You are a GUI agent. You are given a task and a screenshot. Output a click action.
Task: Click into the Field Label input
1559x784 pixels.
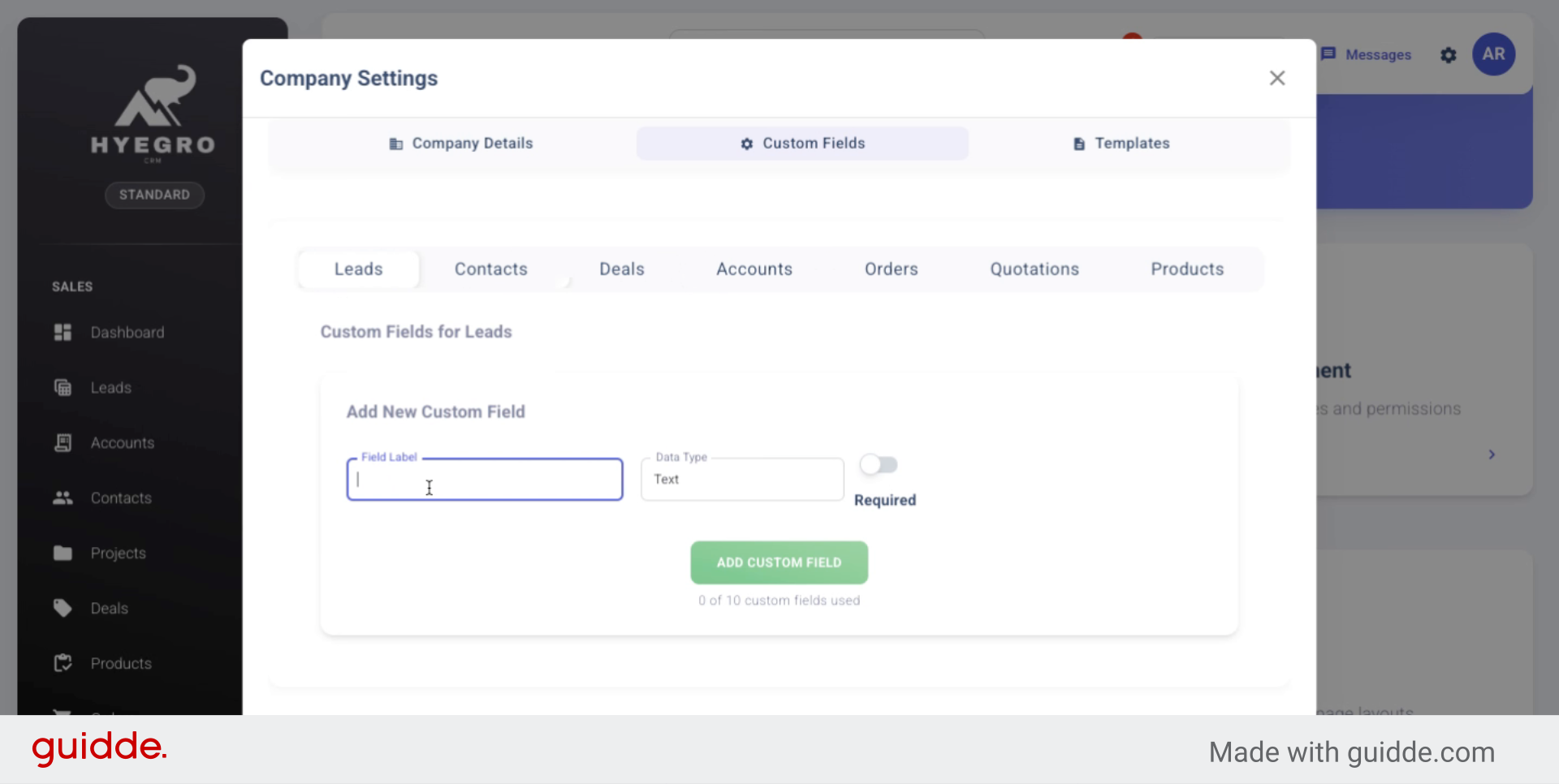tap(485, 480)
